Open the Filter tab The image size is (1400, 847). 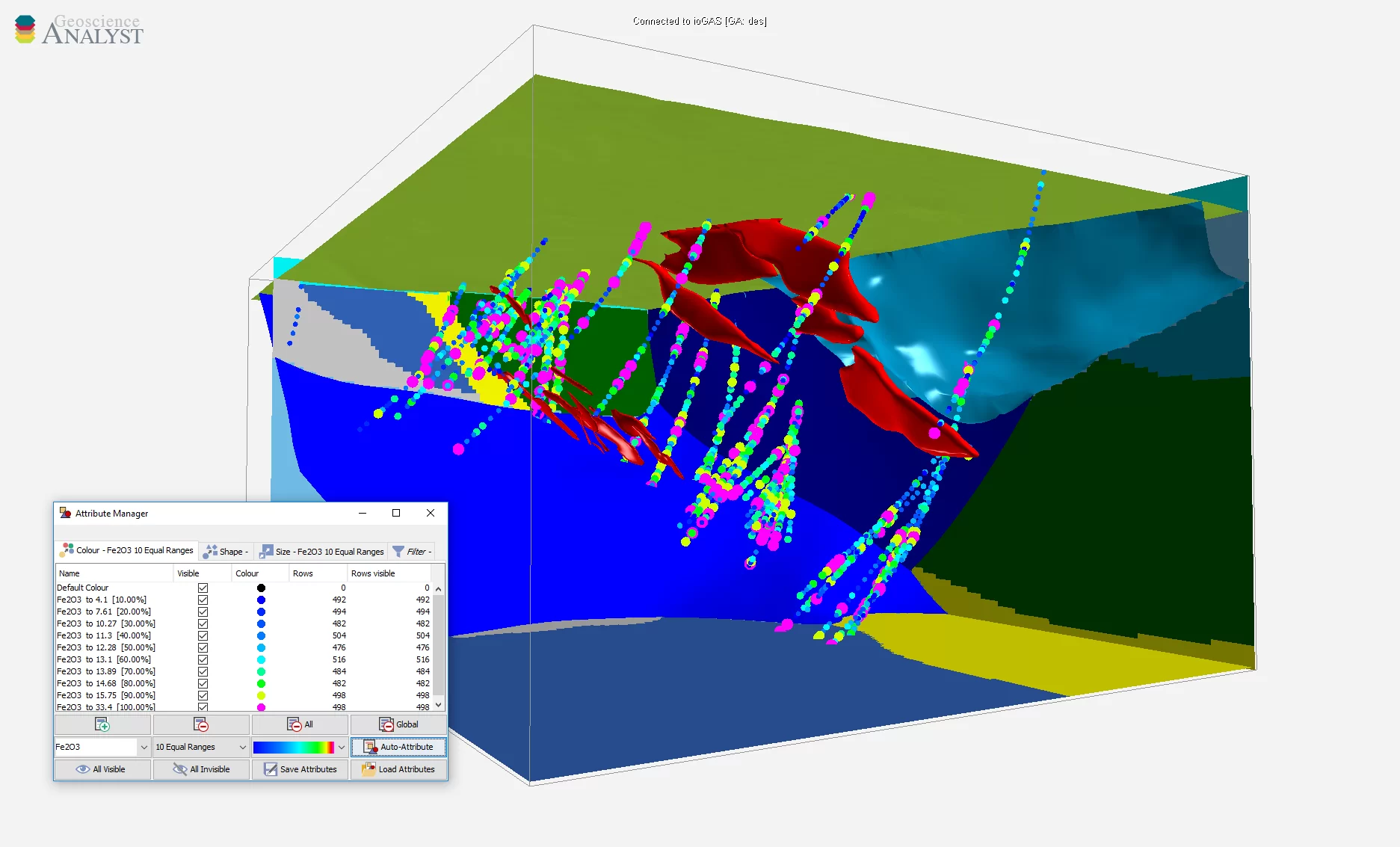coord(412,552)
